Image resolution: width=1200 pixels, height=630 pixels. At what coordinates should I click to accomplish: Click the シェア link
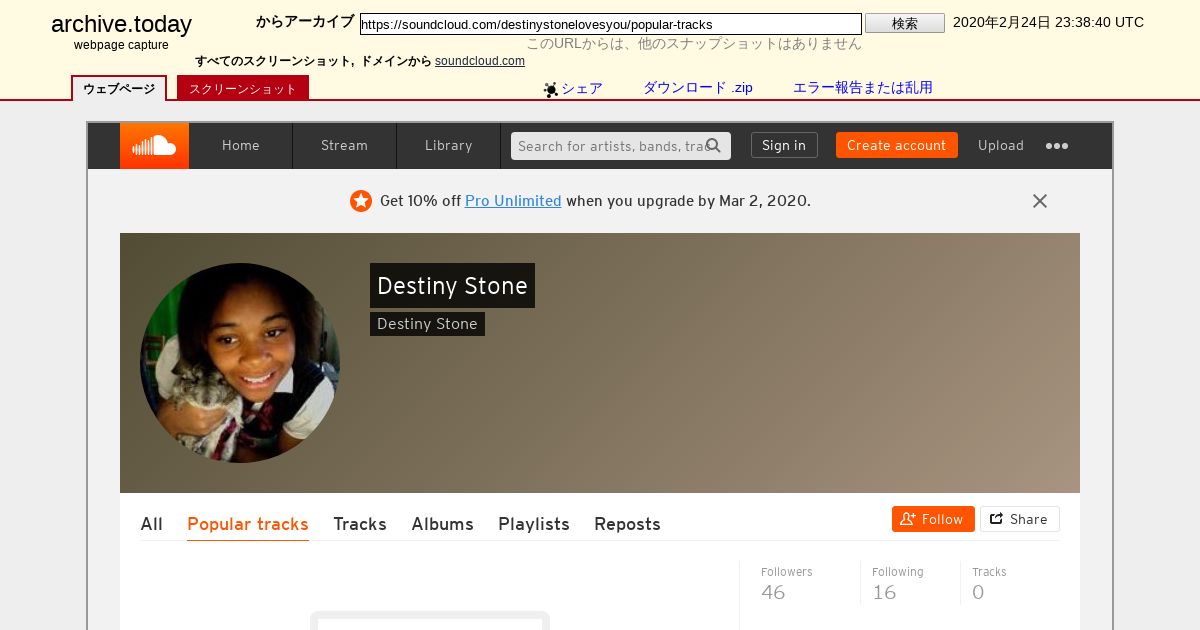tap(582, 88)
